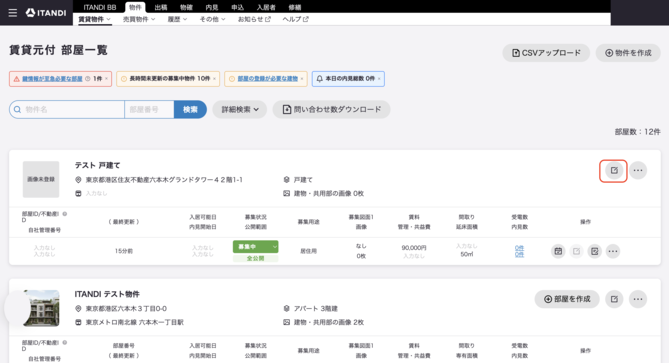Open more options for テスト 戸建て property
The image size is (669, 363).
(x=638, y=170)
